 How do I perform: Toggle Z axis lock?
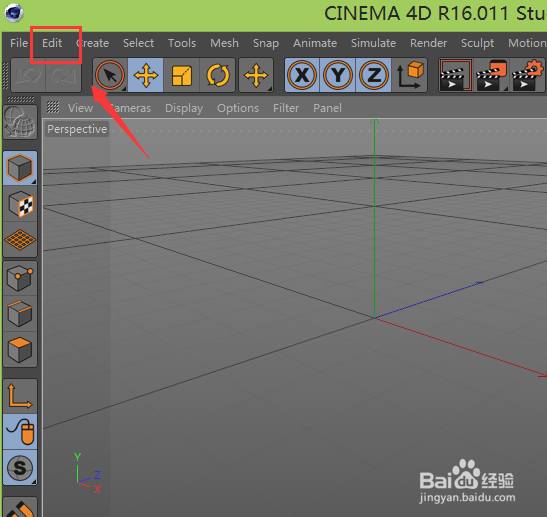374,75
